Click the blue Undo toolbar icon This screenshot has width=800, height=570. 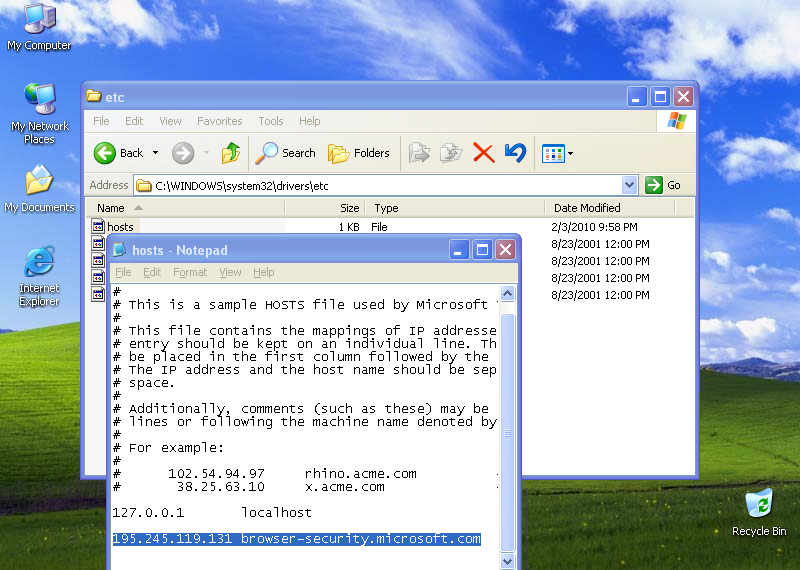[515, 153]
